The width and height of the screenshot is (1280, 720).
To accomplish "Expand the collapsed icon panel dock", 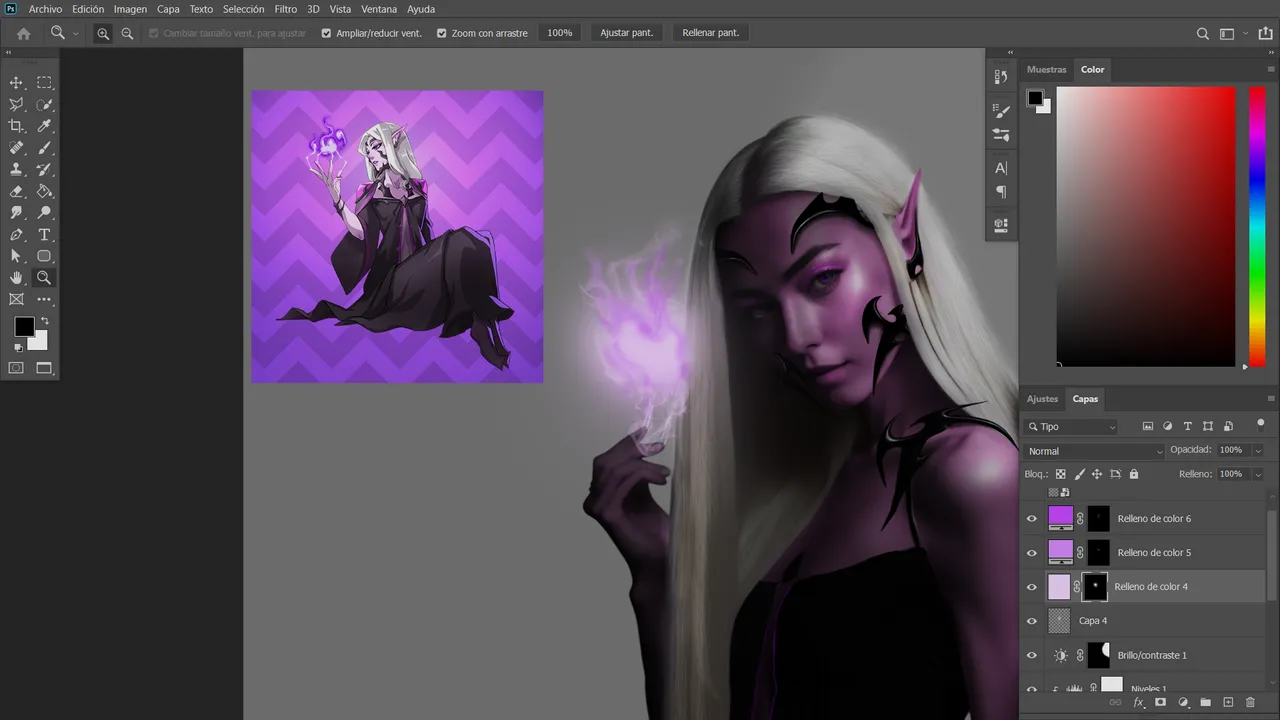I will [x=1010, y=52].
